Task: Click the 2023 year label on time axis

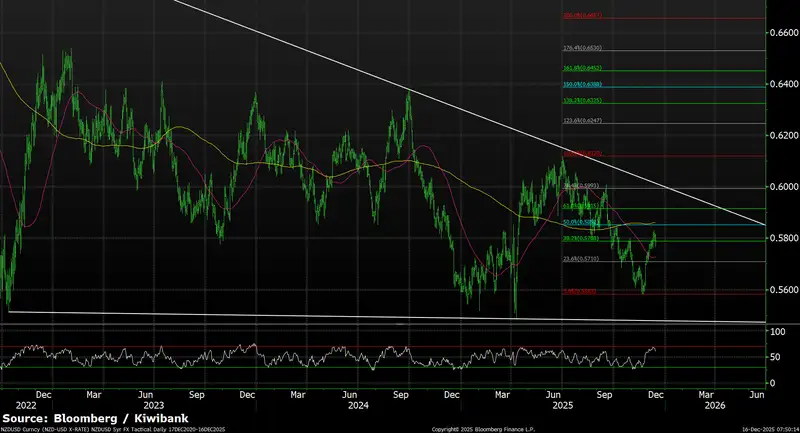Action: coord(154,405)
